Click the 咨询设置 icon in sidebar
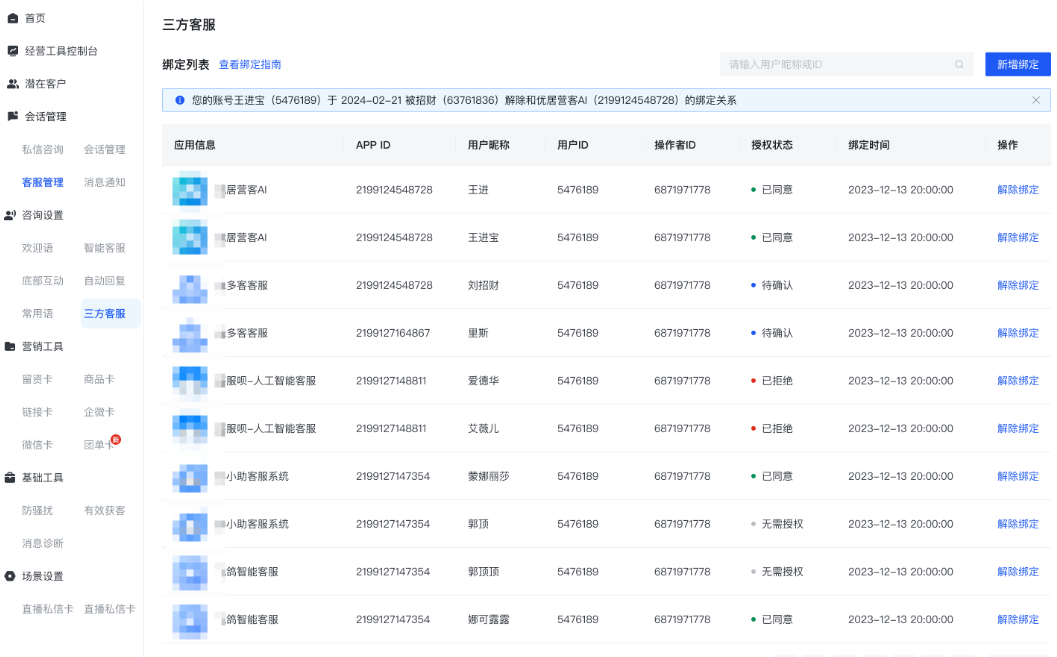Image resolution: width=1057 pixels, height=657 pixels. point(10,215)
